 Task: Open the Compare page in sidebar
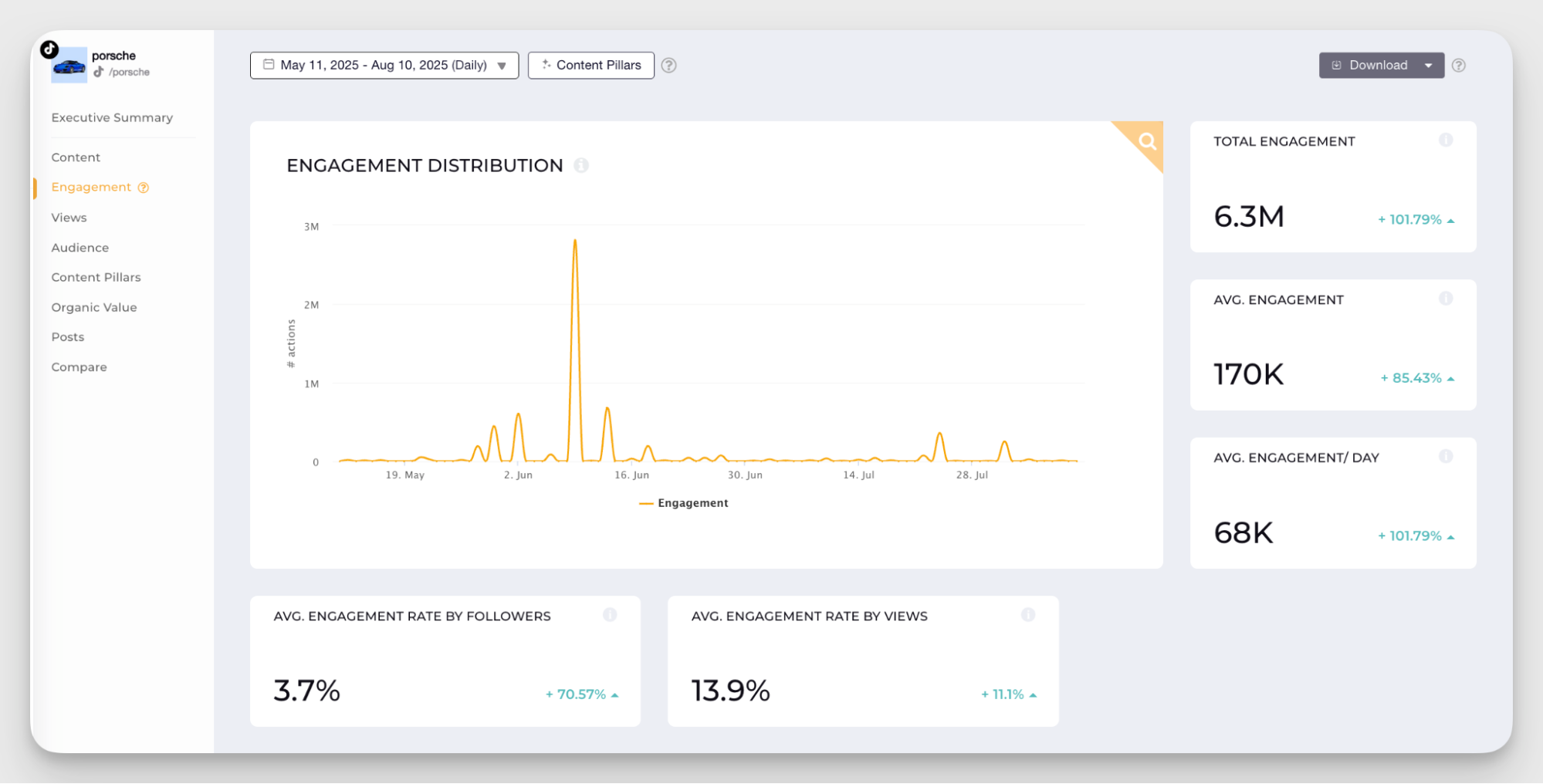tap(79, 367)
